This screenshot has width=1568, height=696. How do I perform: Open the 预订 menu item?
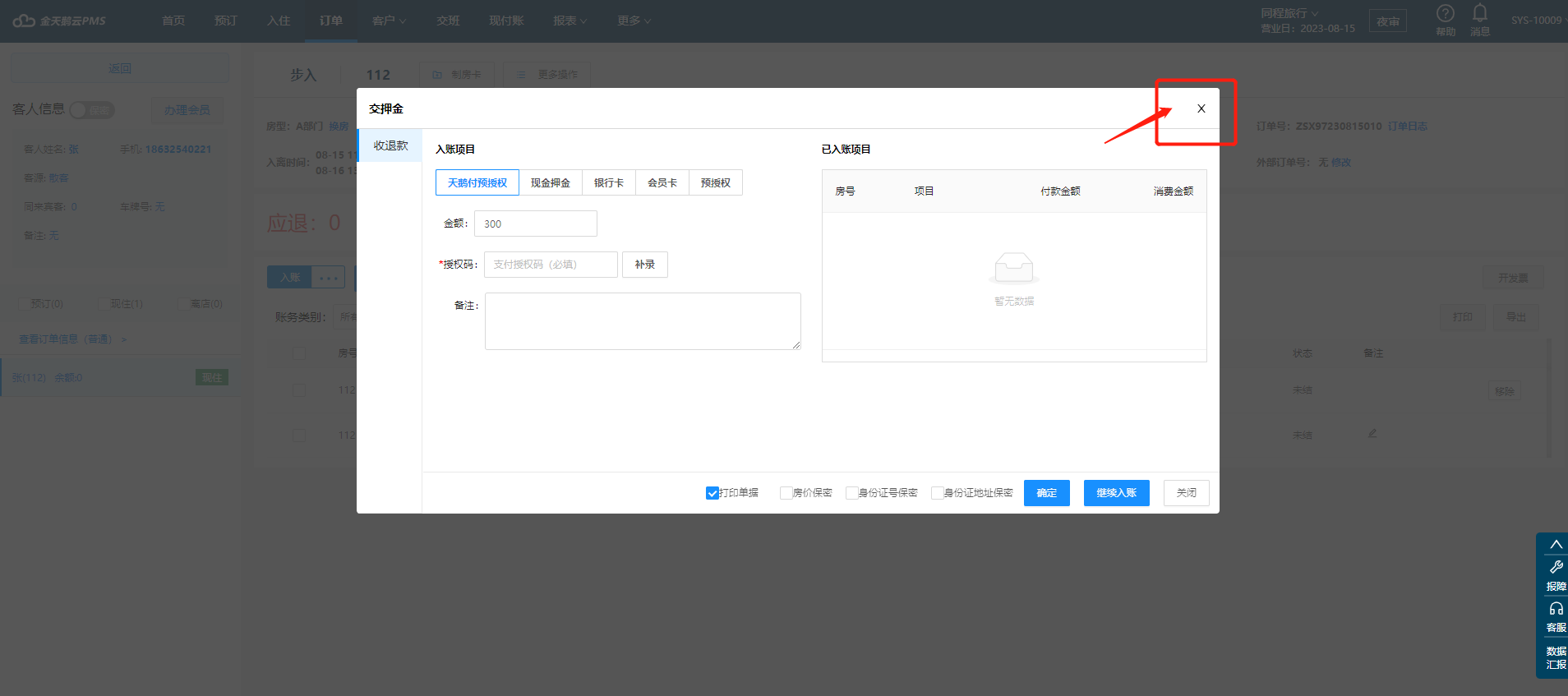(x=226, y=21)
